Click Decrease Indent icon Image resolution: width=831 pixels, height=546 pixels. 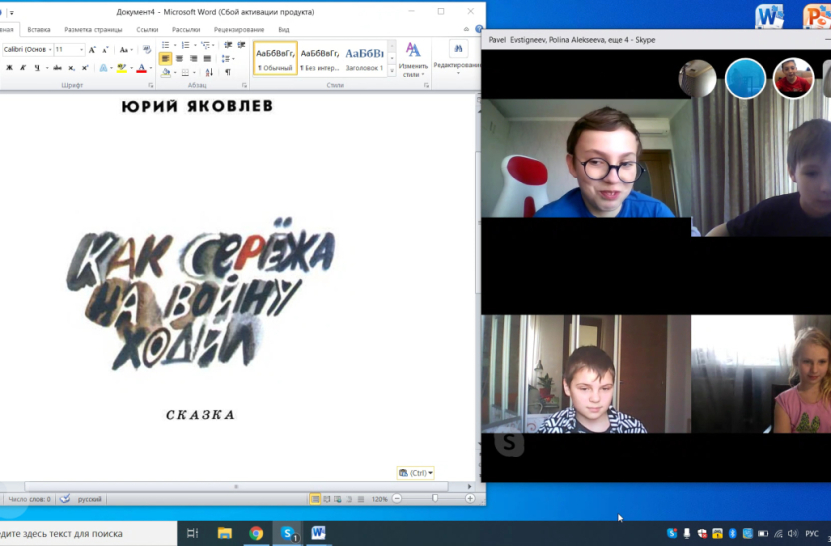coord(228,45)
